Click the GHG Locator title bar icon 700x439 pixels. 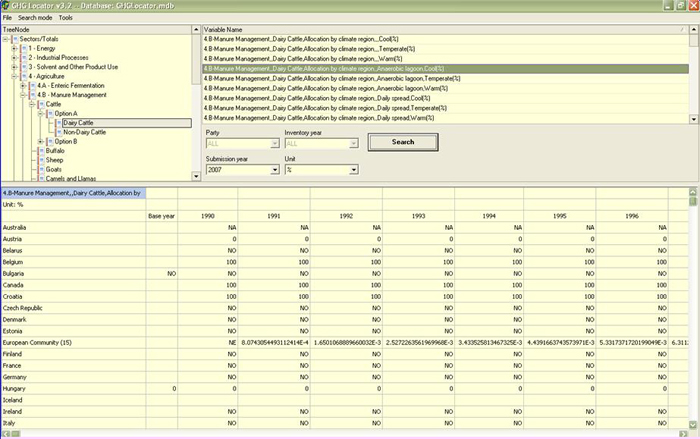[x=7, y=5]
